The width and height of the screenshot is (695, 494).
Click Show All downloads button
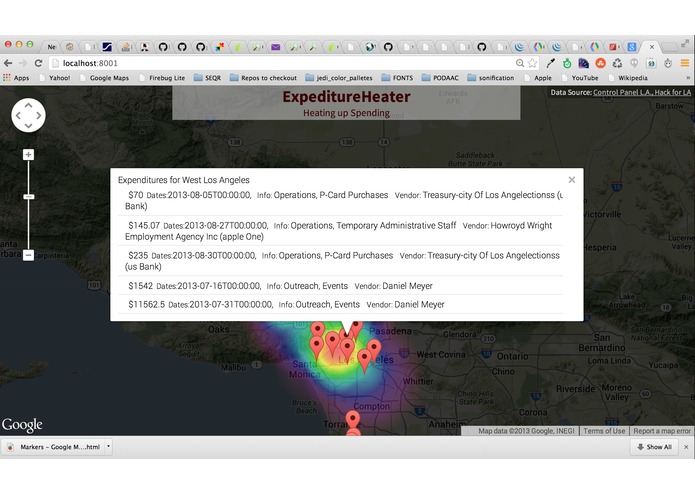[654, 447]
